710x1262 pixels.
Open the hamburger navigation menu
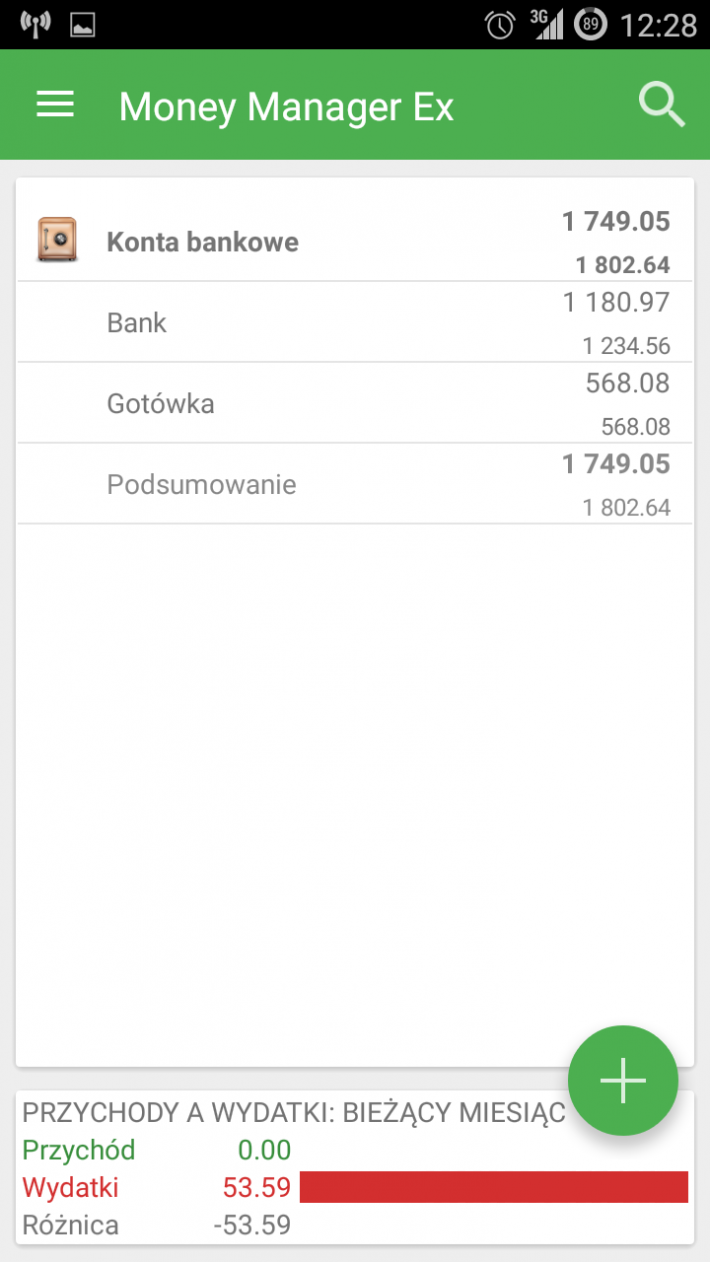coord(55,105)
